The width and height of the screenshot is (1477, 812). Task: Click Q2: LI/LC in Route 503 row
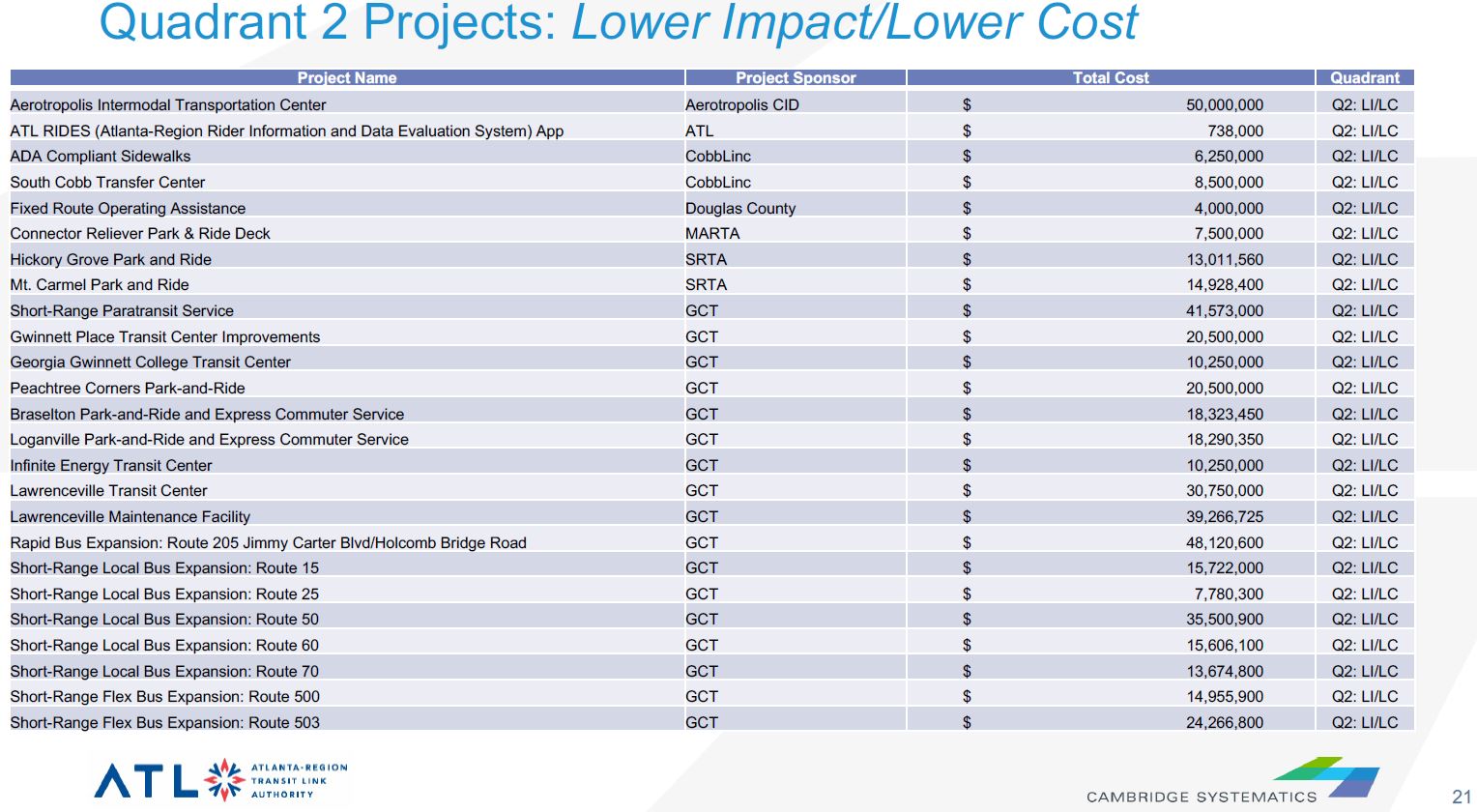point(1365,722)
